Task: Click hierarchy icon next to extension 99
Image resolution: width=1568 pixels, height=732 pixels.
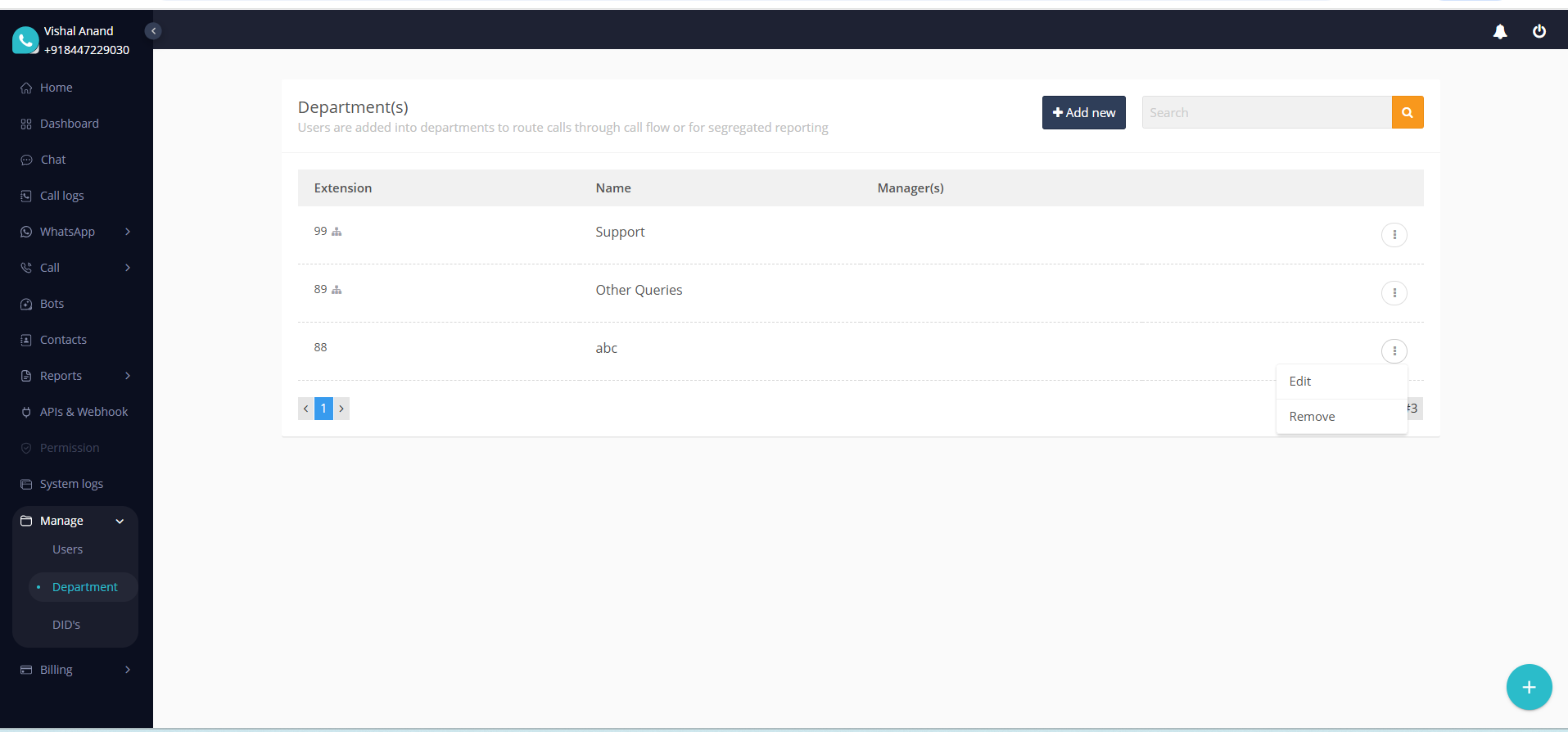Action: 337,232
